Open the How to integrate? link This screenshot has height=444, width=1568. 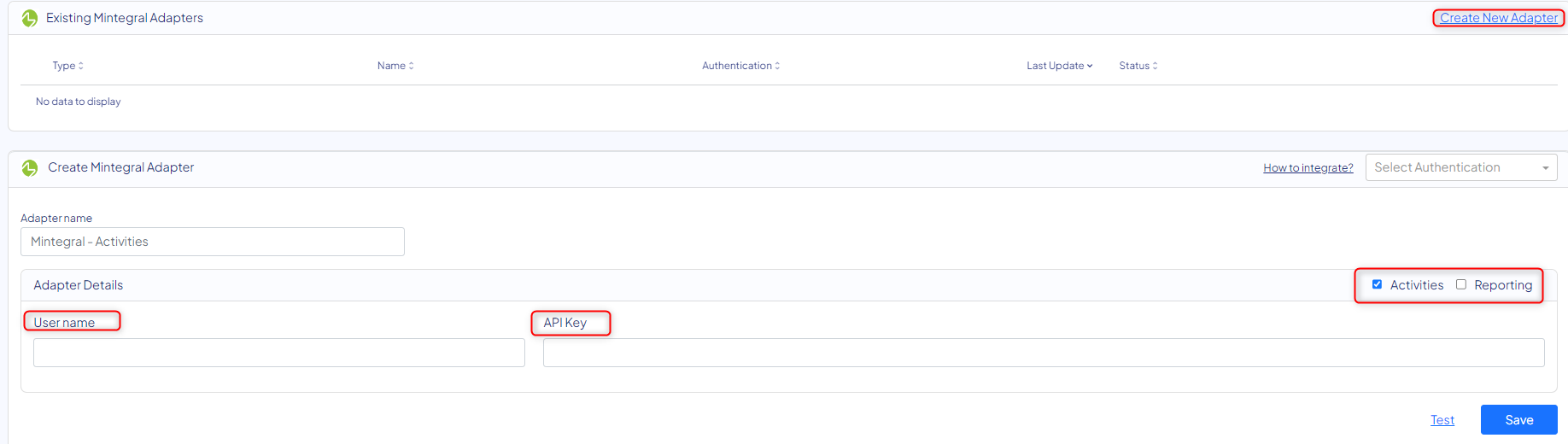(1308, 168)
